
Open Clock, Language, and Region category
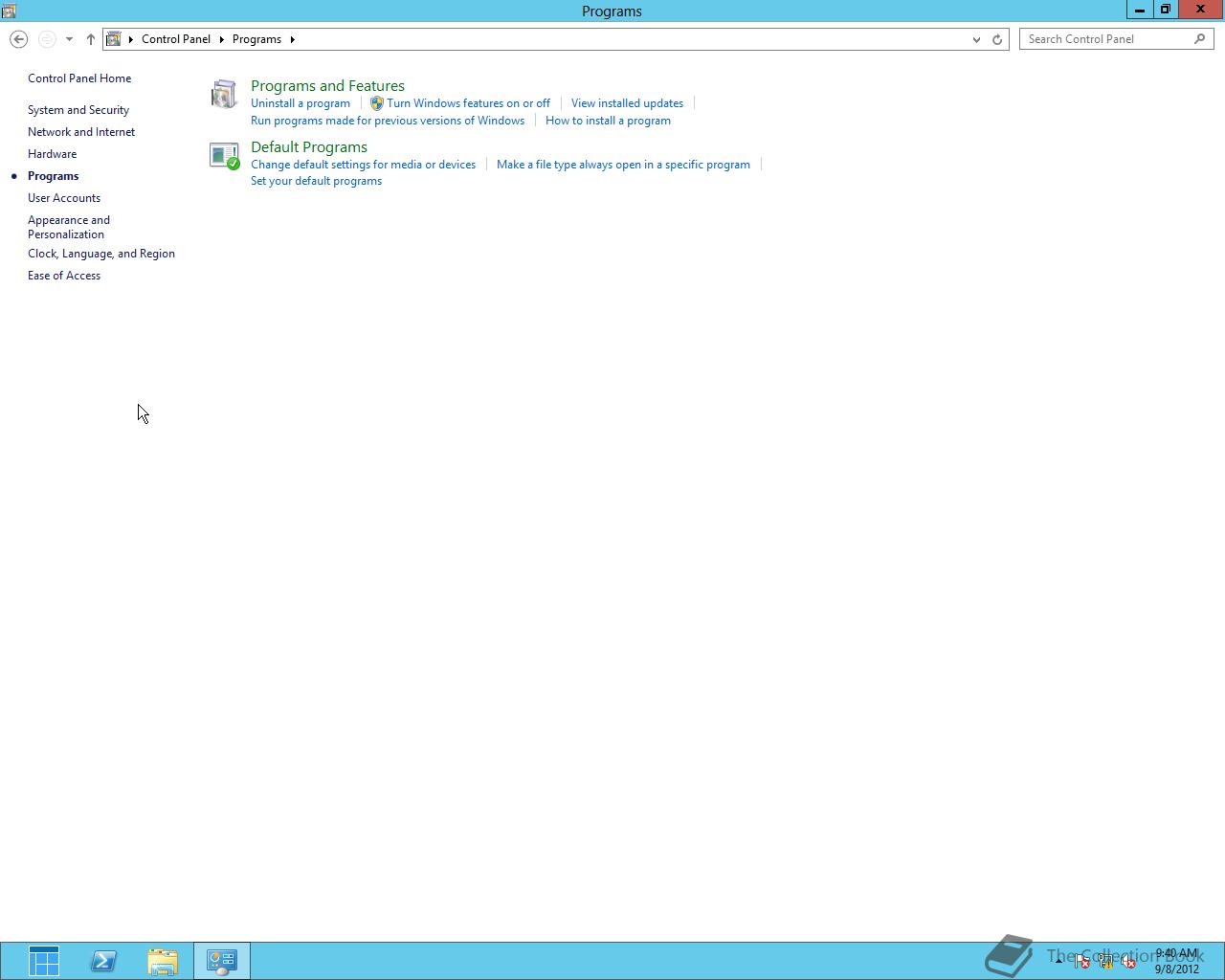[x=101, y=254]
